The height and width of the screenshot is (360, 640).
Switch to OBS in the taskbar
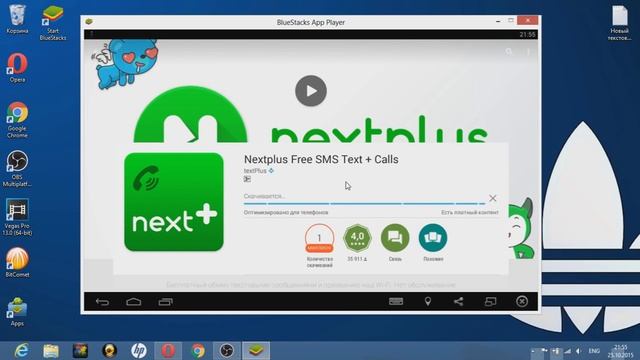(227, 351)
